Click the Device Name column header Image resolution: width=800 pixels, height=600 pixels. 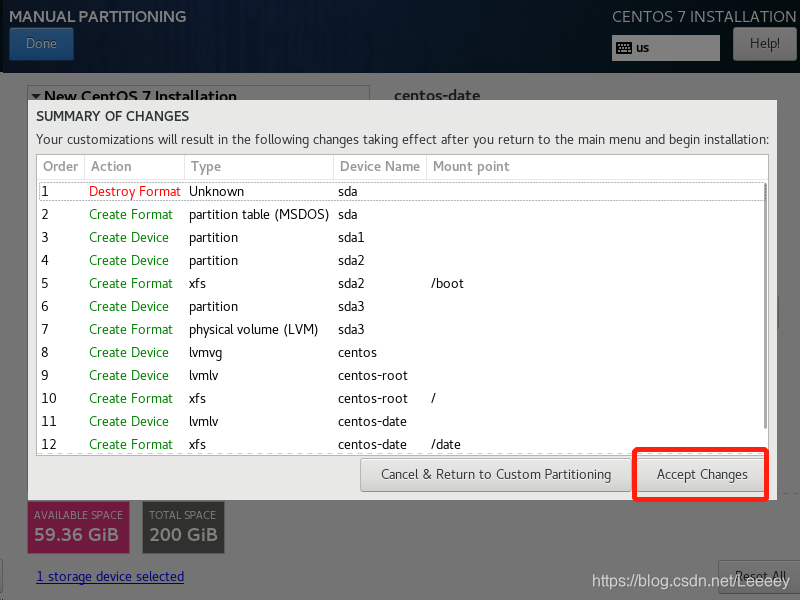[x=380, y=167]
